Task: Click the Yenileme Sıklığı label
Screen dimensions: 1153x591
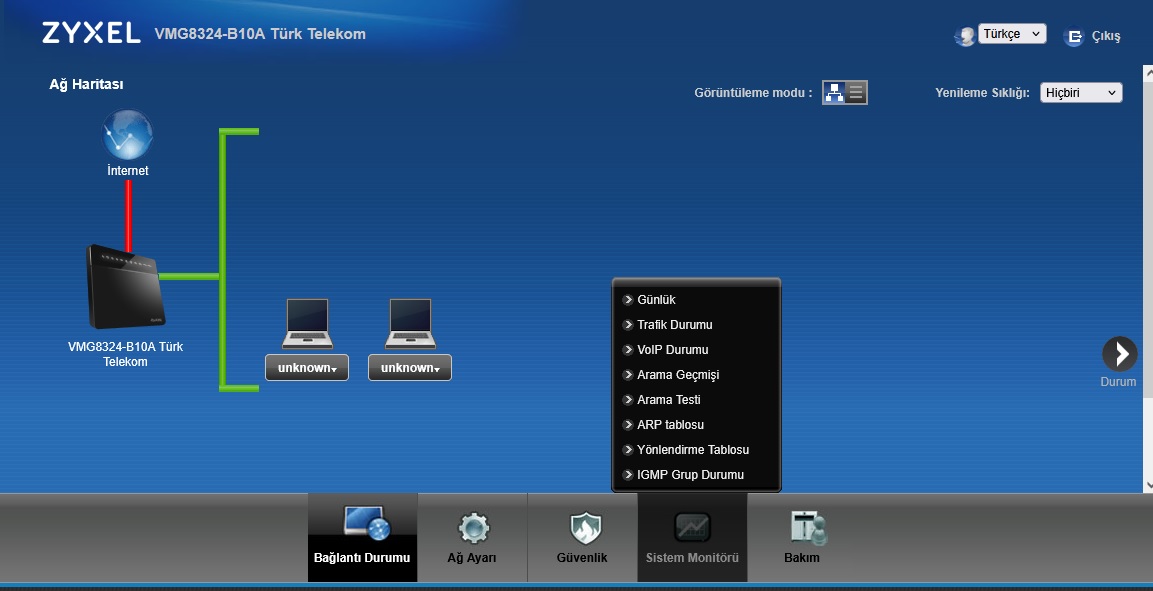Action: coord(982,93)
